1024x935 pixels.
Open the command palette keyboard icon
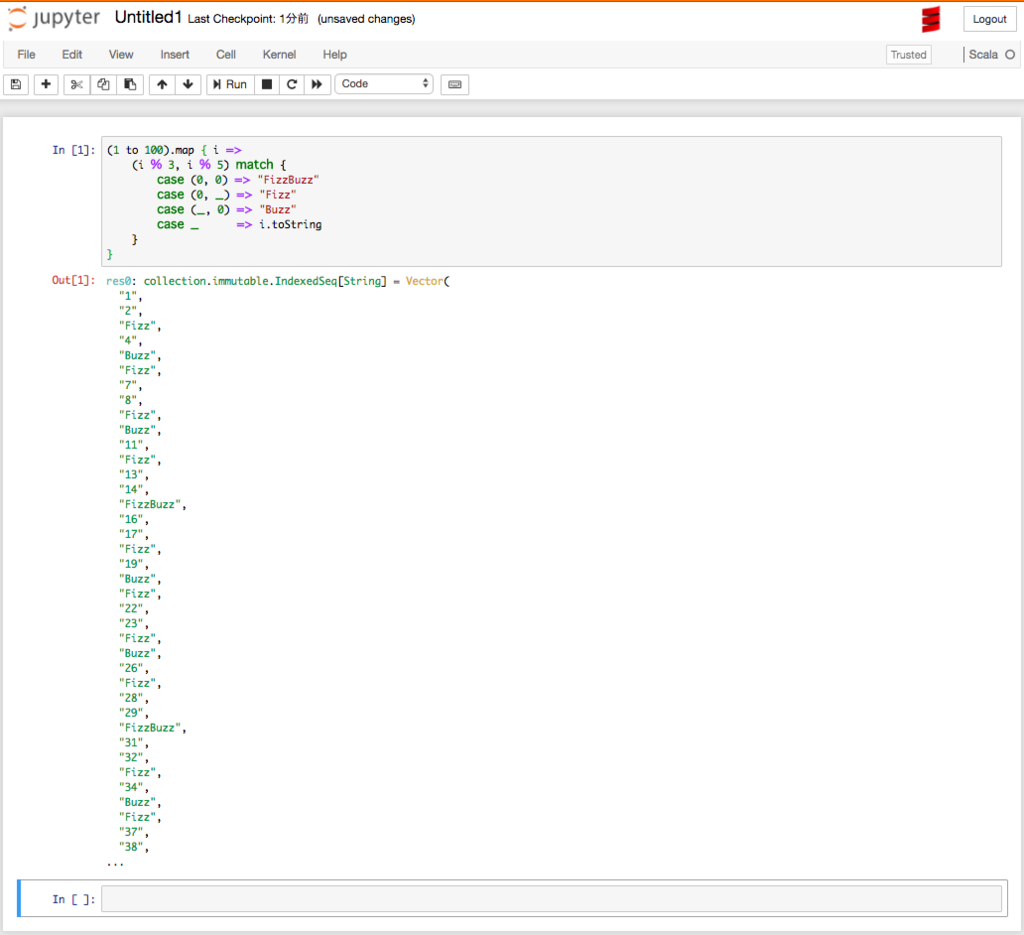click(454, 84)
